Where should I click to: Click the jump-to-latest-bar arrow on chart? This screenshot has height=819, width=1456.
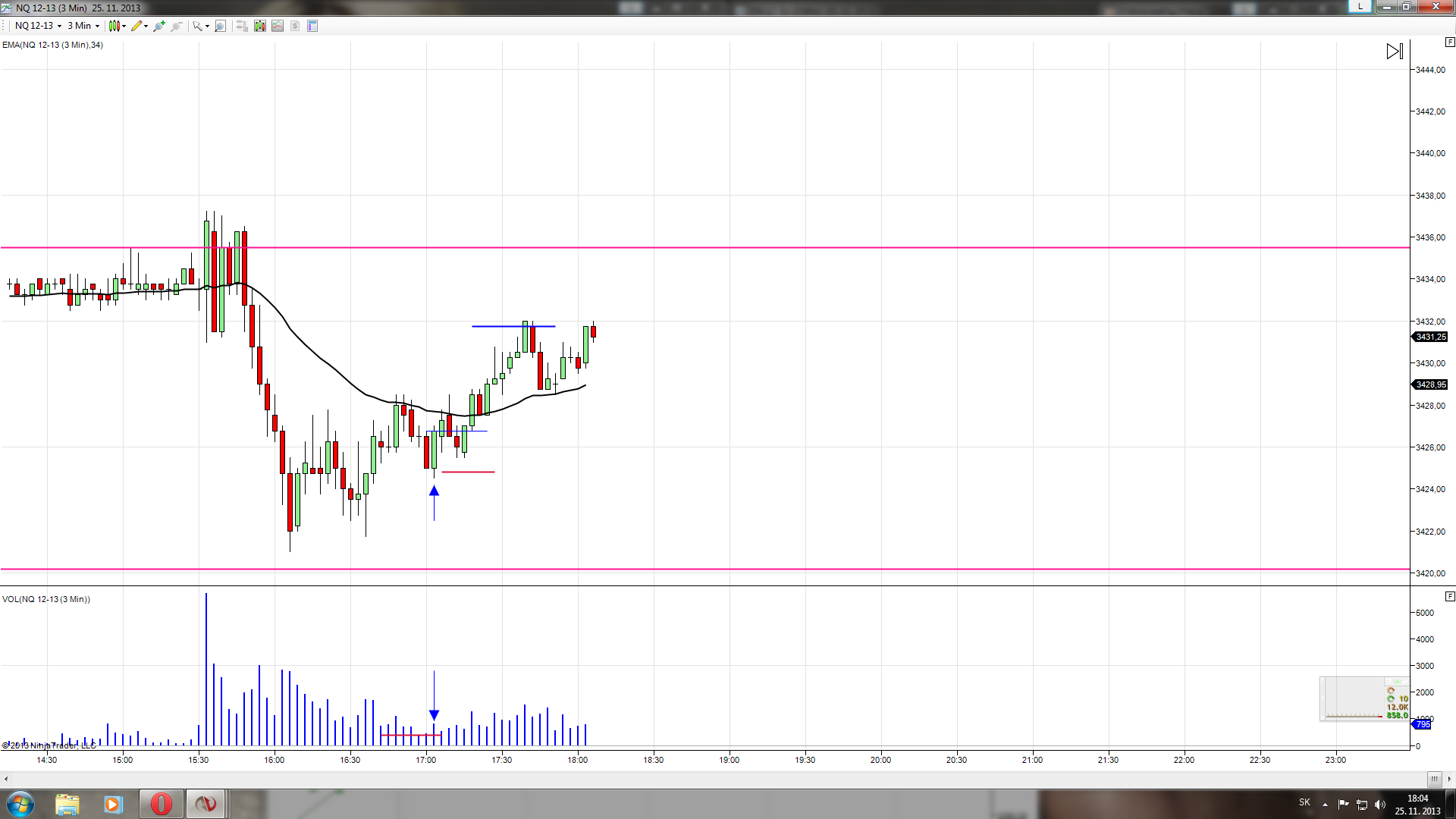[1395, 52]
